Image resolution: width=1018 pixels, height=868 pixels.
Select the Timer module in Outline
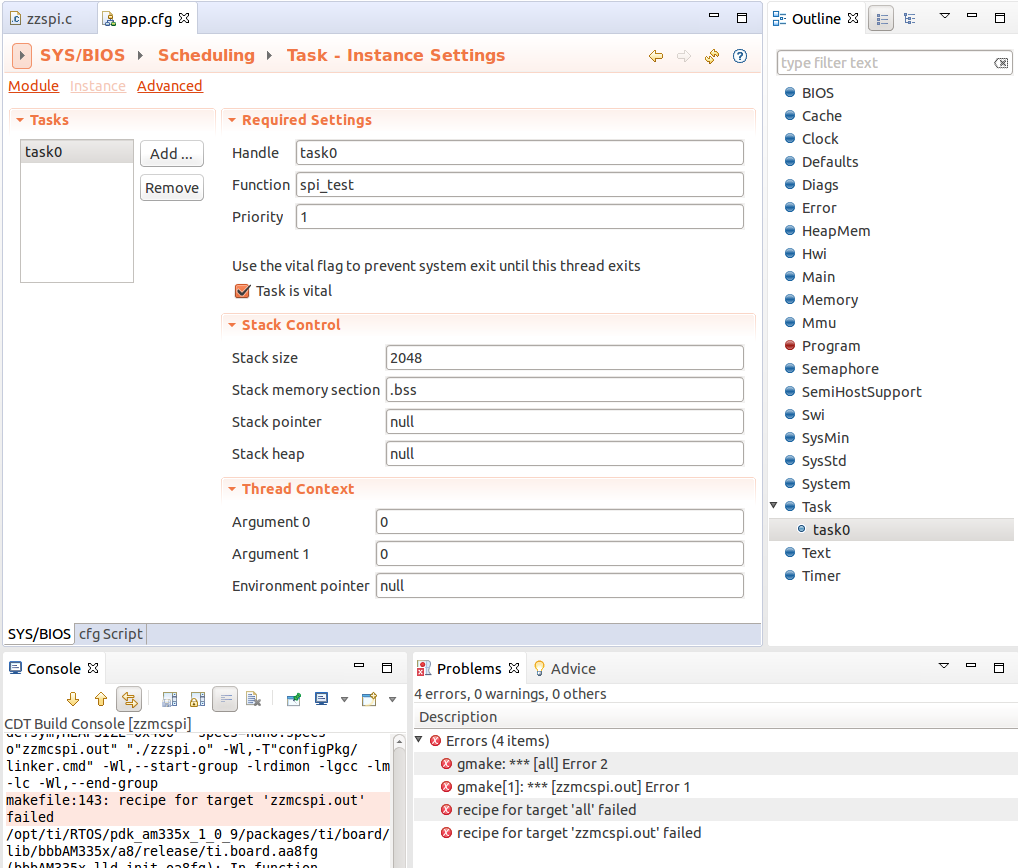(x=821, y=576)
